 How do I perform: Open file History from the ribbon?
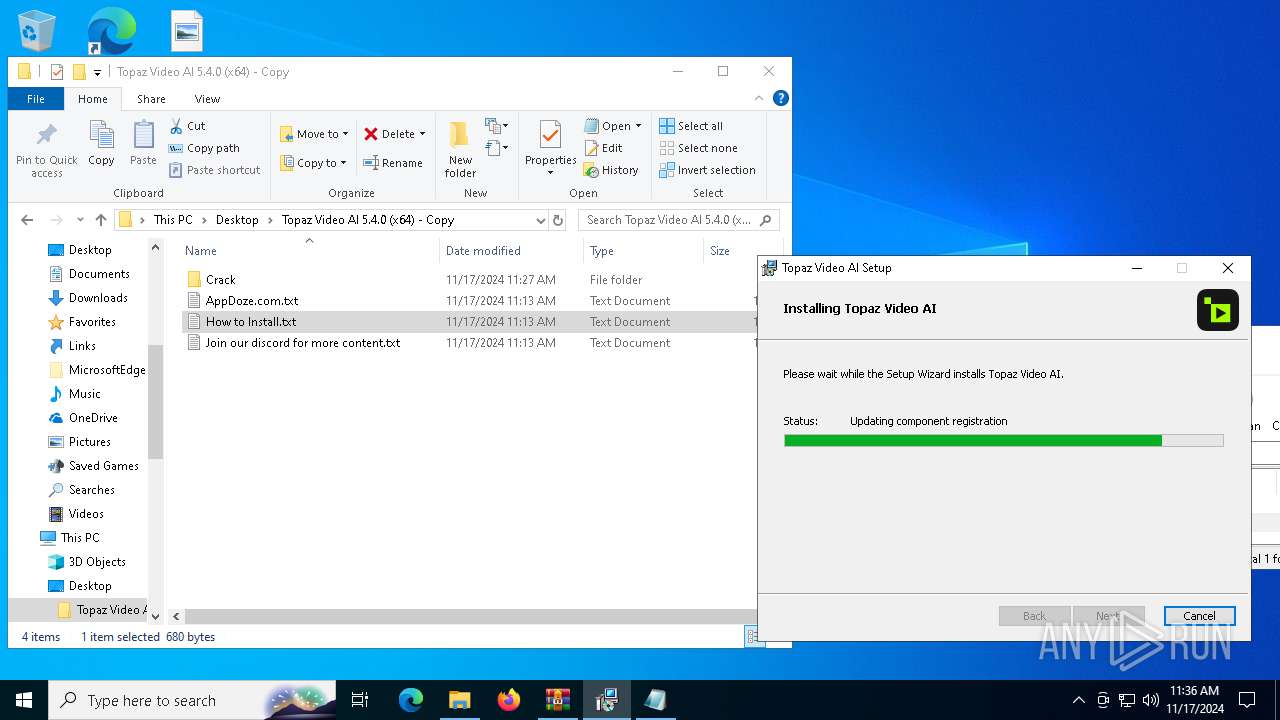(x=611, y=170)
